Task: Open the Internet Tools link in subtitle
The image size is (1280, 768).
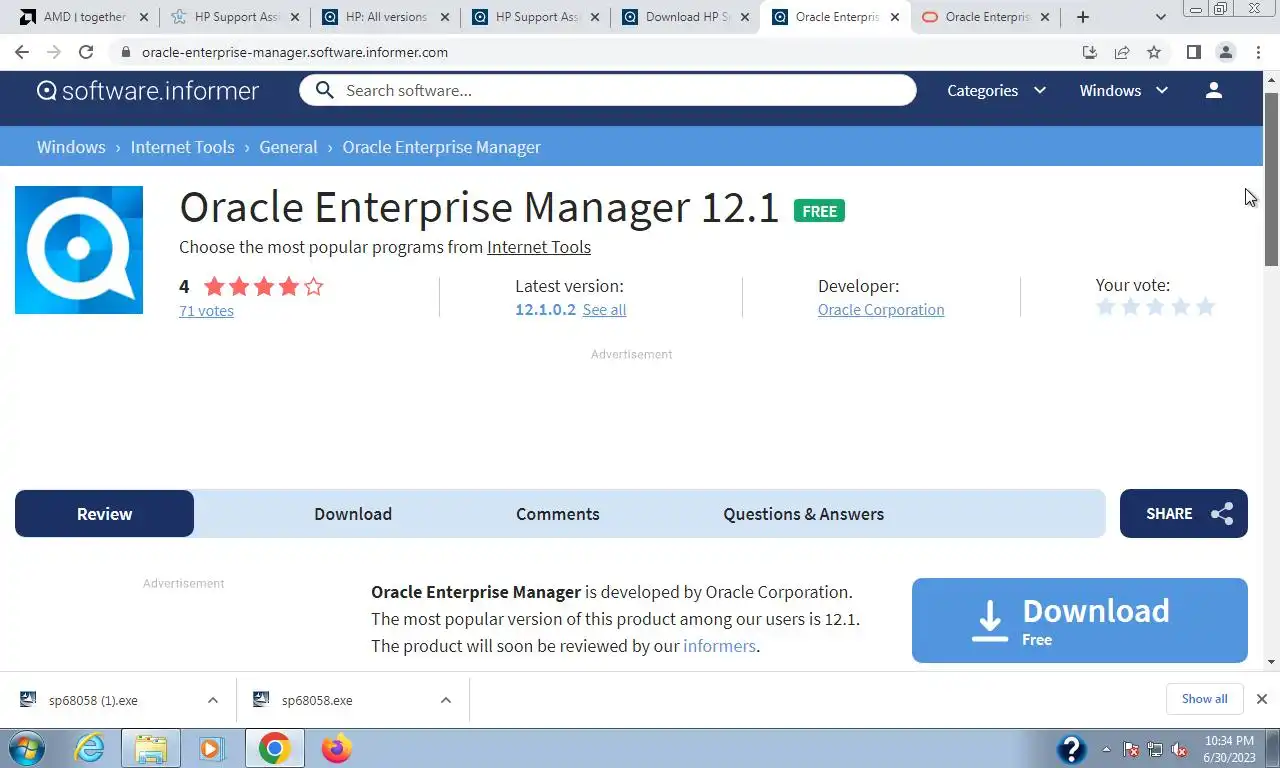Action: pyautogui.click(x=539, y=247)
